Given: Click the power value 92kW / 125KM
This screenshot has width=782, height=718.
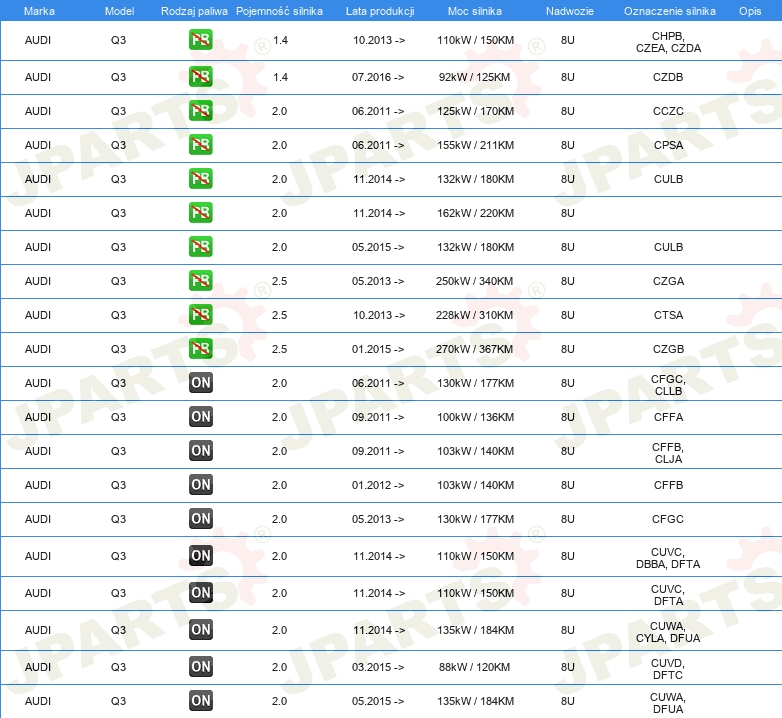Looking at the screenshot, I should click(x=474, y=77).
